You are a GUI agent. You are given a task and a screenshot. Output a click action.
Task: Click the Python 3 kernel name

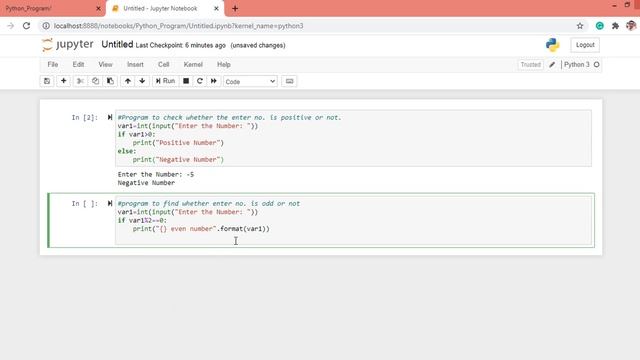(x=577, y=64)
